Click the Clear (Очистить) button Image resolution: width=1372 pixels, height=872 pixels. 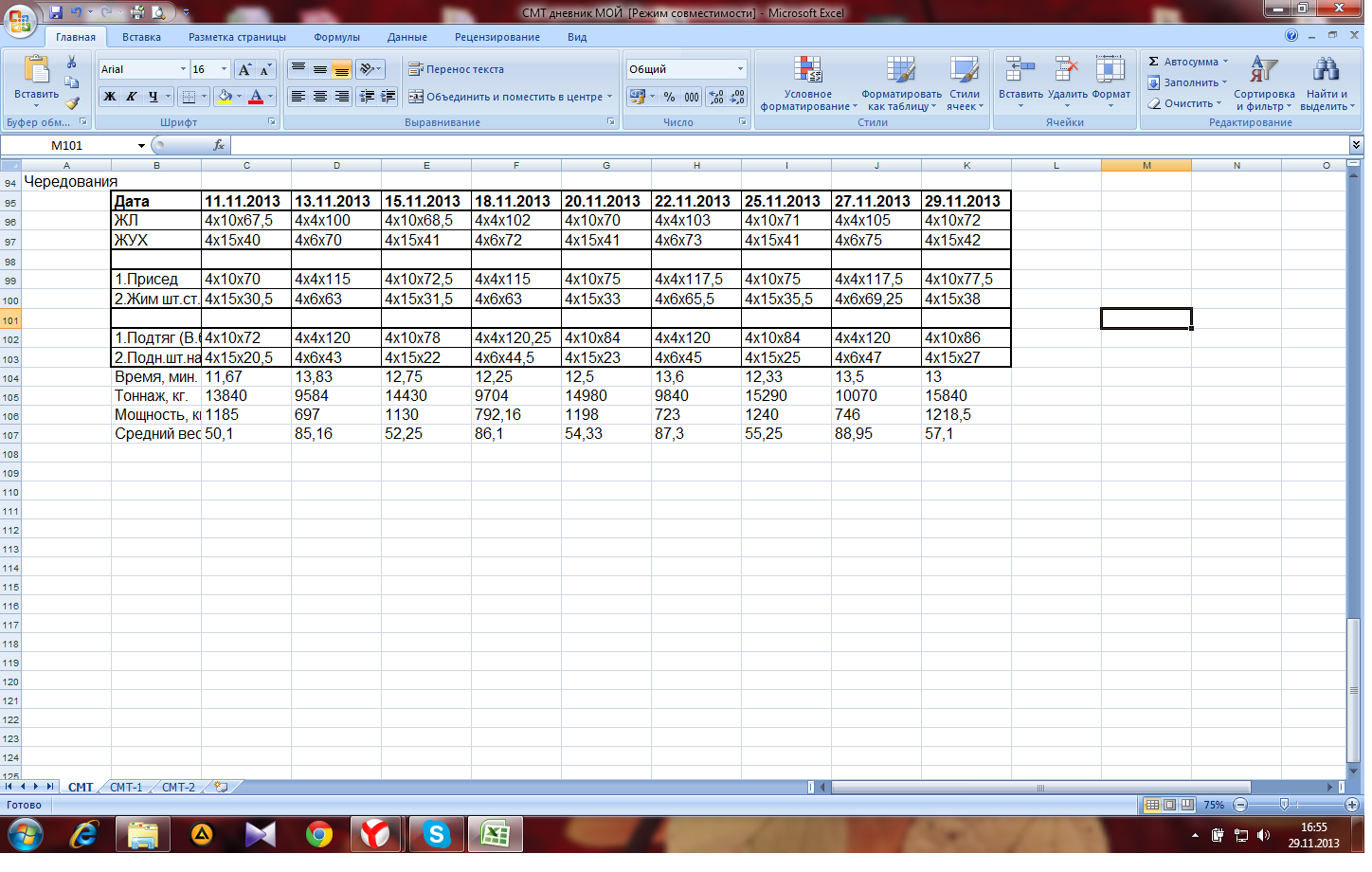tap(1186, 103)
